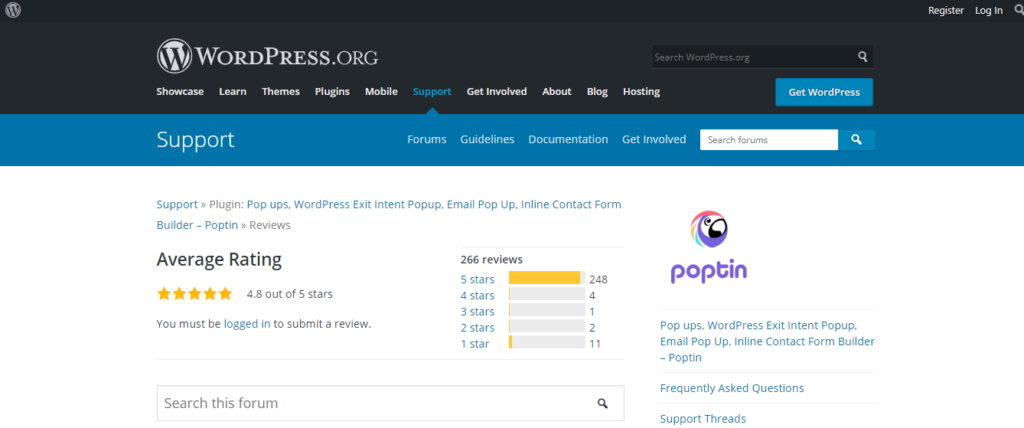Open the Documentation link
Screen dimensions: 1024x428
[x=568, y=139]
